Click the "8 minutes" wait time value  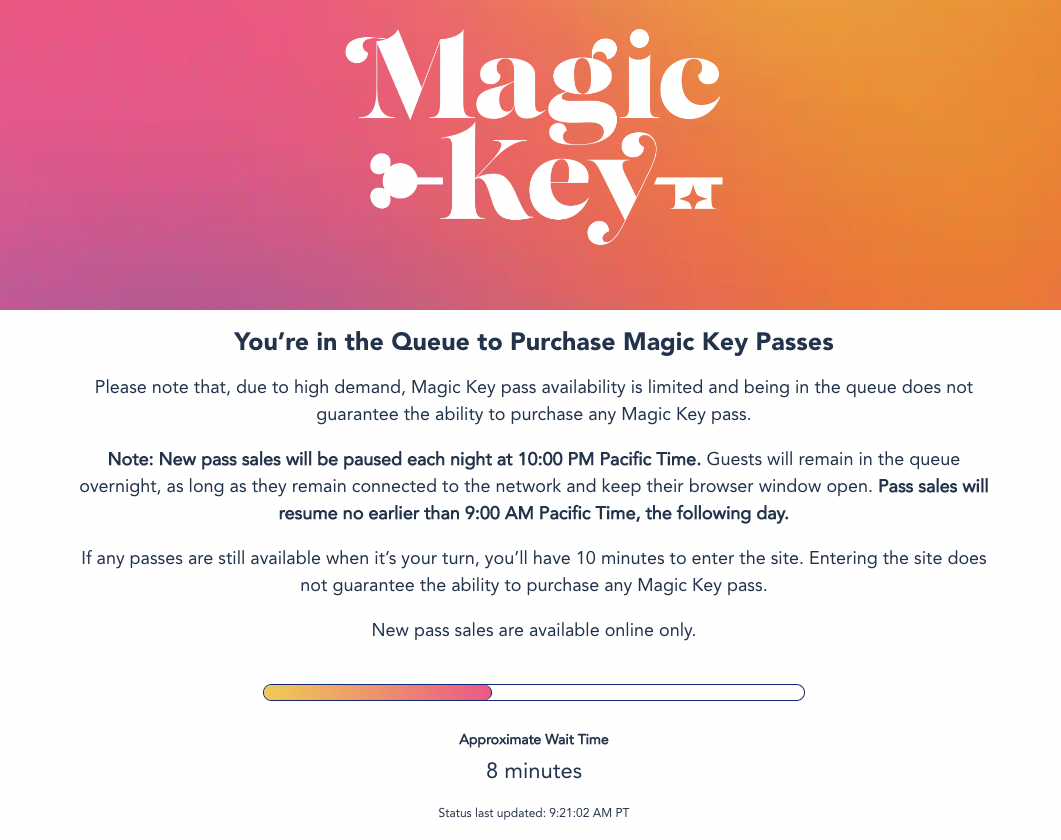click(x=533, y=771)
